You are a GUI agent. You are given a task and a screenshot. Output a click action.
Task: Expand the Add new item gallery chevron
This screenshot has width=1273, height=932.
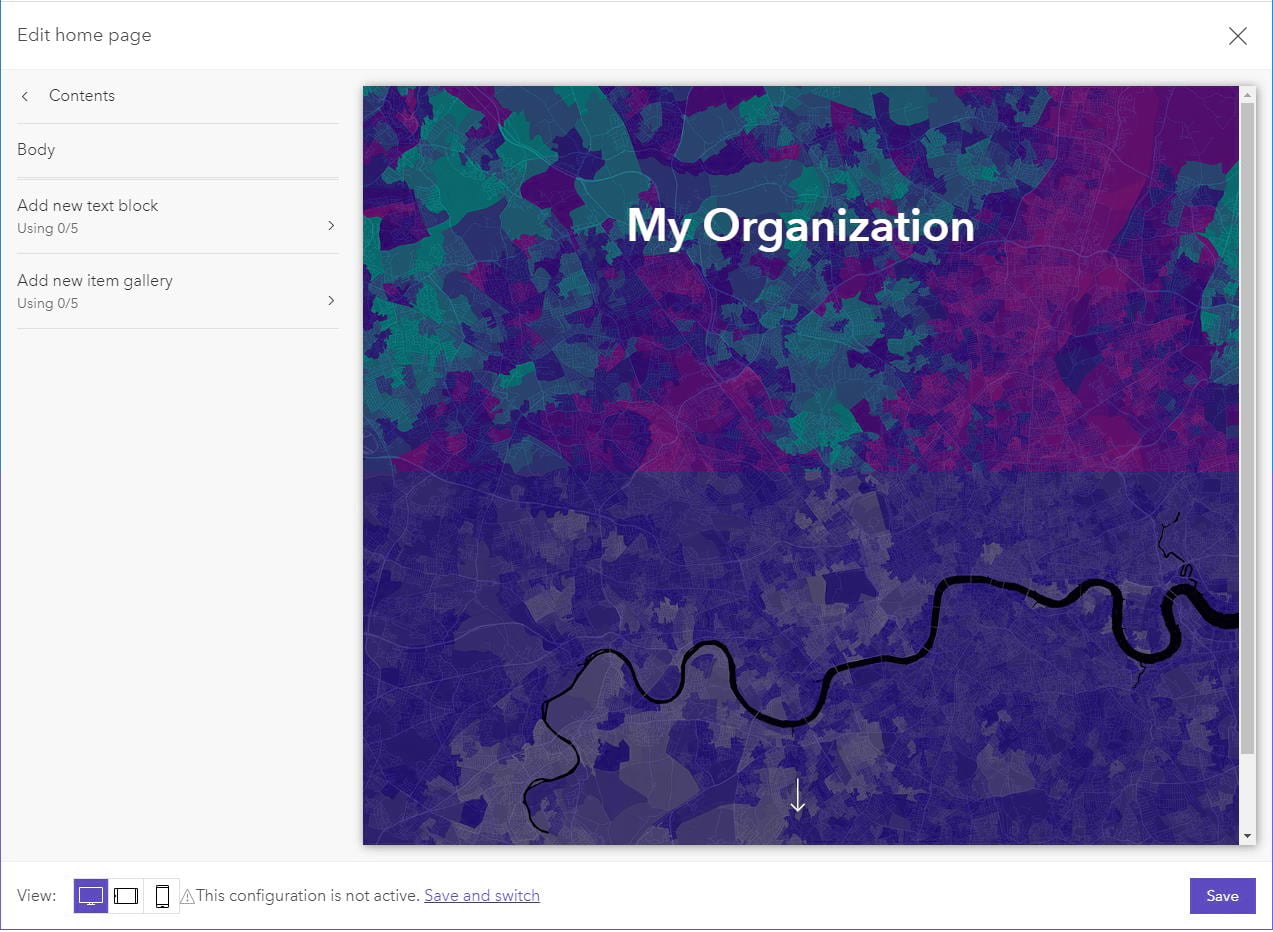[x=331, y=301]
